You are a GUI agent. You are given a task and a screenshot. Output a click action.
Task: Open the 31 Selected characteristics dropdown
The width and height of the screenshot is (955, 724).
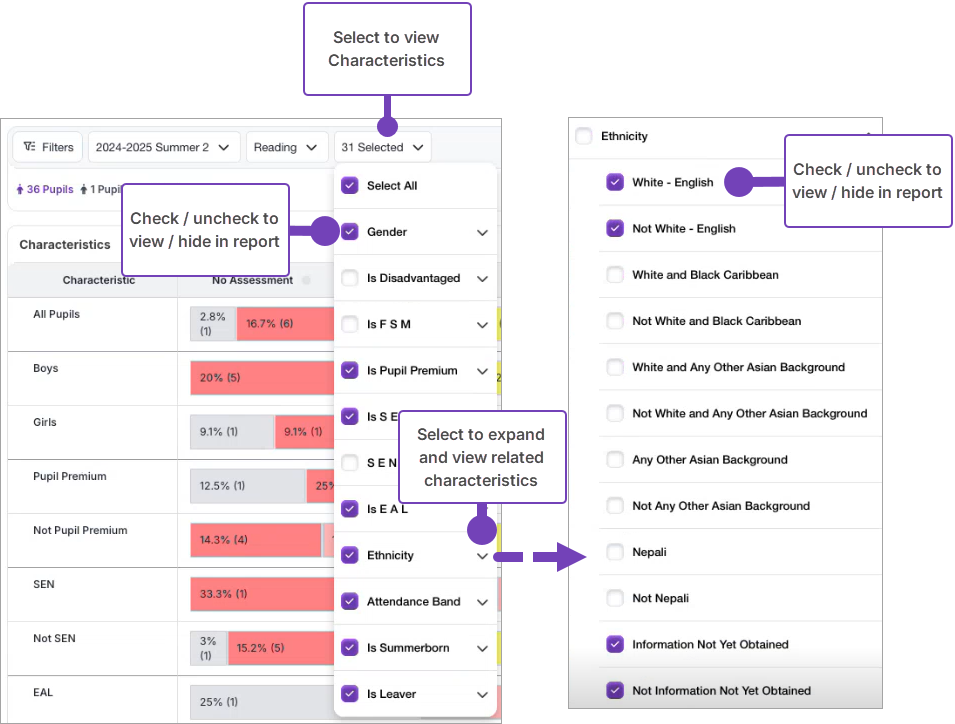pos(383,147)
